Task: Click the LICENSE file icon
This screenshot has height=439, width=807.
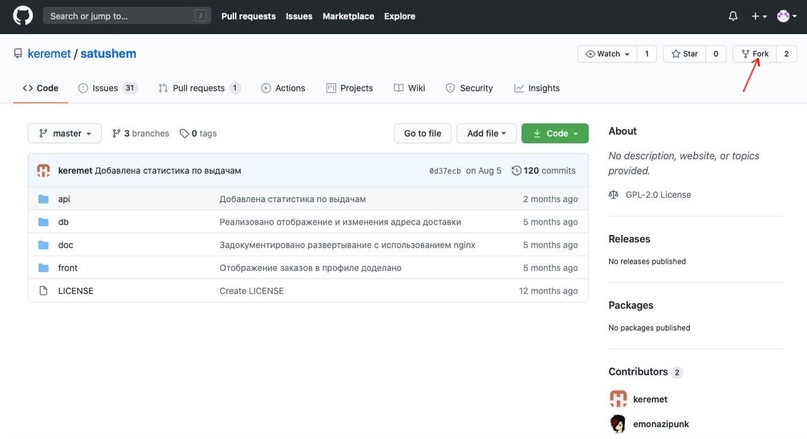Action: coord(43,291)
